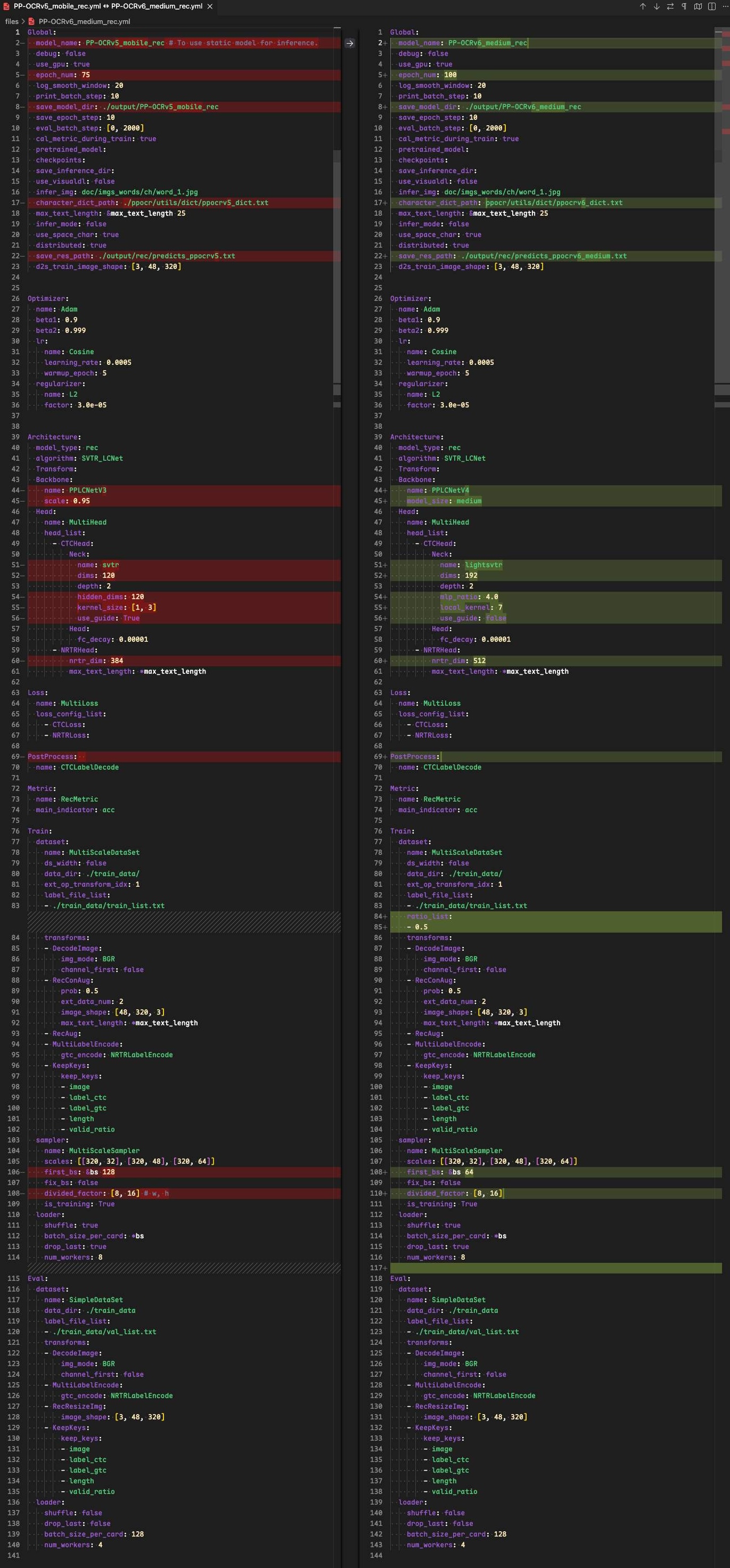
Task: Click the 'nrtr_dim: 512' line
Action: (555, 661)
